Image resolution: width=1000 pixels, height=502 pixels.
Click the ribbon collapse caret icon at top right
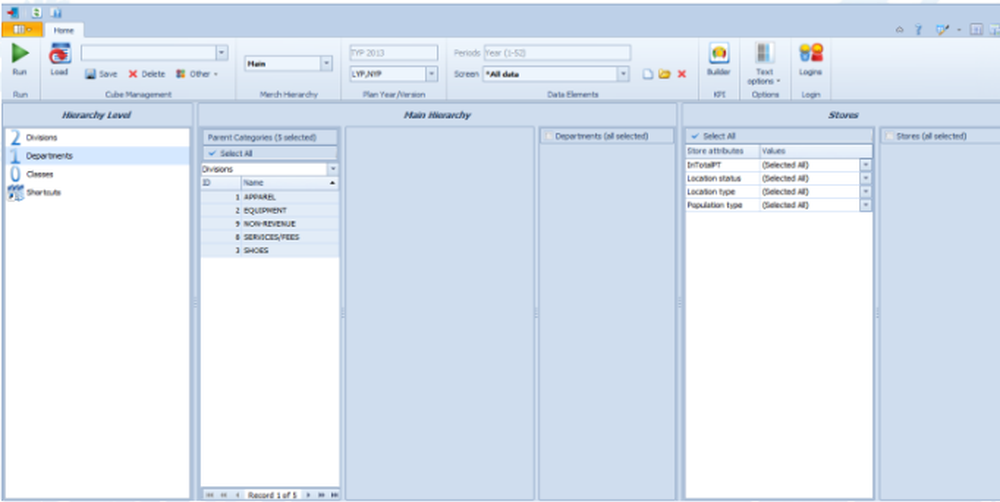pos(899,29)
